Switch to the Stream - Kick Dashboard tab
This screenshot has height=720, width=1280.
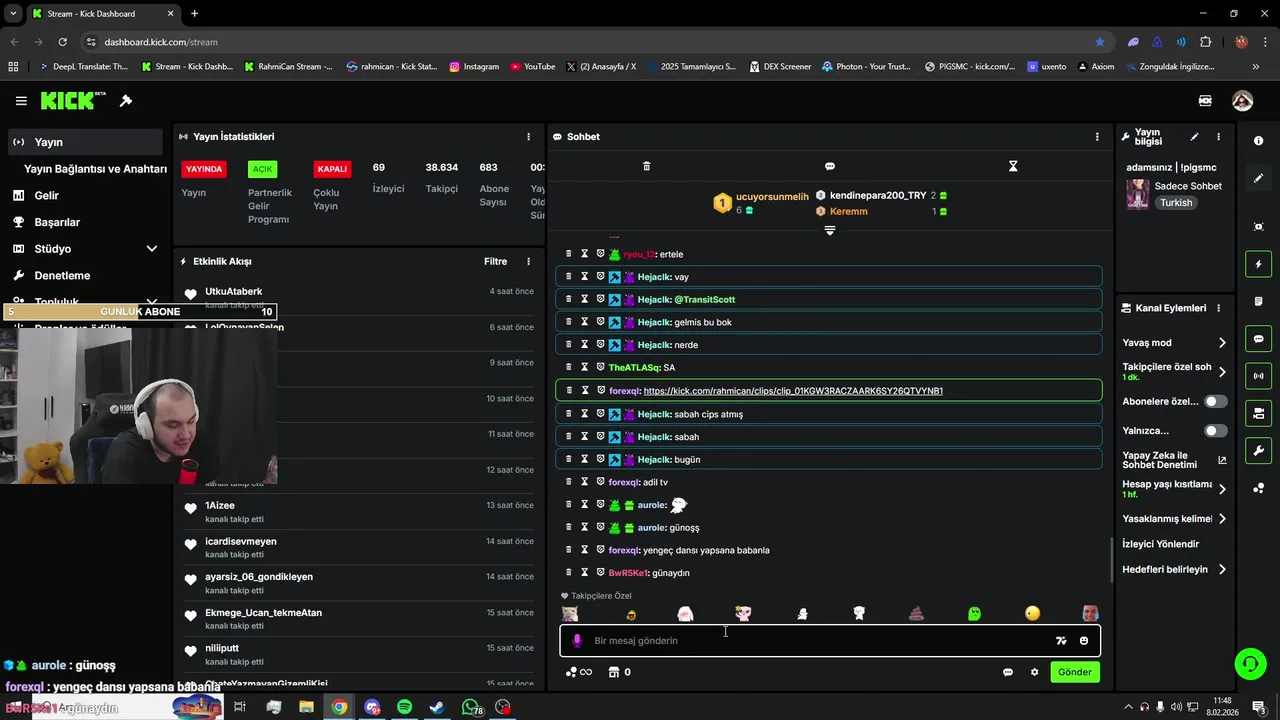tap(102, 14)
